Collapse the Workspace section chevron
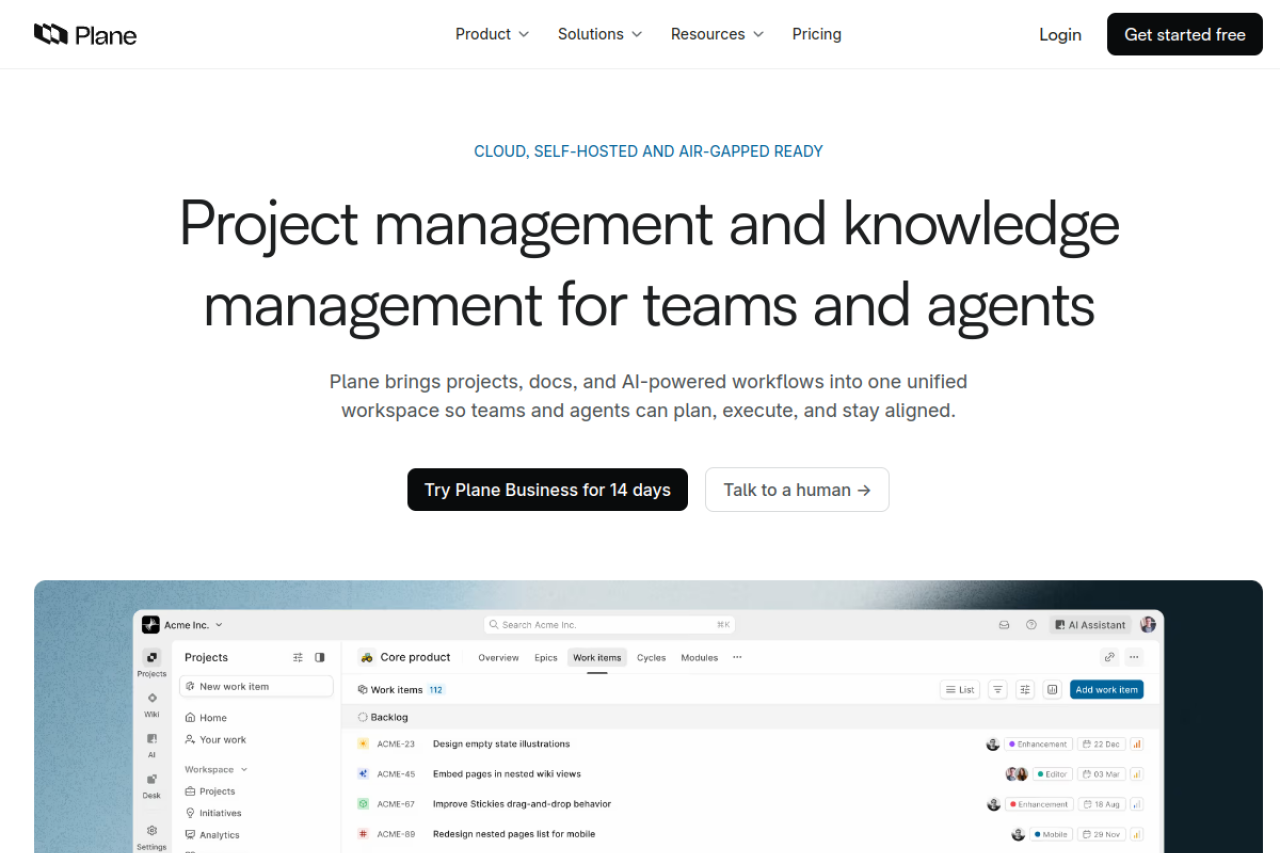Image resolution: width=1280 pixels, height=853 pixels. 244,770
